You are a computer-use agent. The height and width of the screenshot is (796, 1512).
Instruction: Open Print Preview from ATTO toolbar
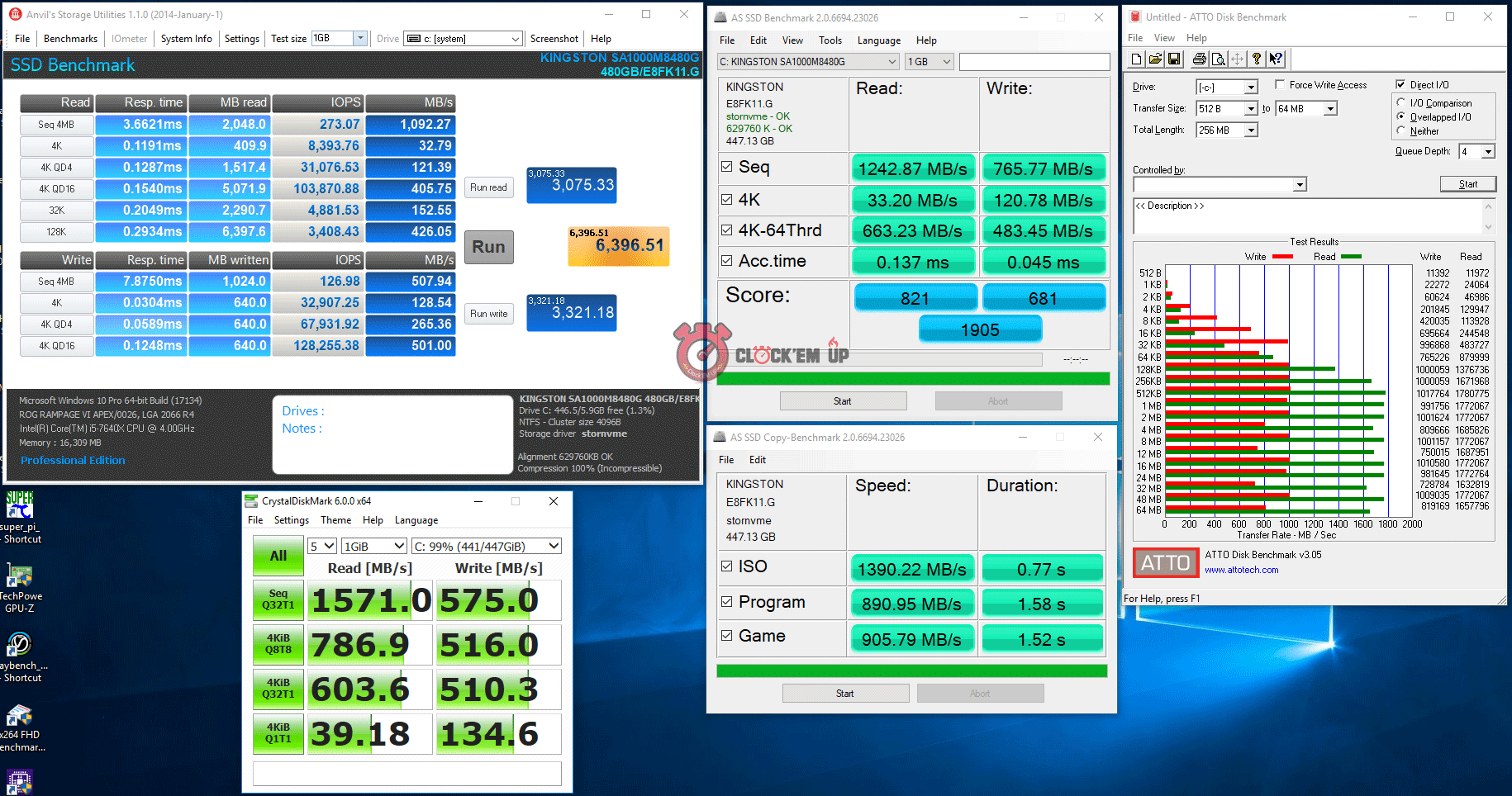click(x=1218, y=59)
